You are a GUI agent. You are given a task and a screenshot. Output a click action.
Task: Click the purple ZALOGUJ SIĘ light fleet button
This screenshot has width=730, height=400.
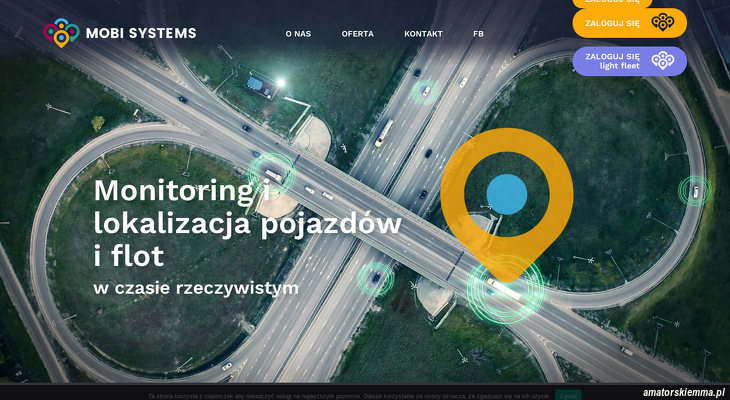pyautogui.click(x=629, y=61)
